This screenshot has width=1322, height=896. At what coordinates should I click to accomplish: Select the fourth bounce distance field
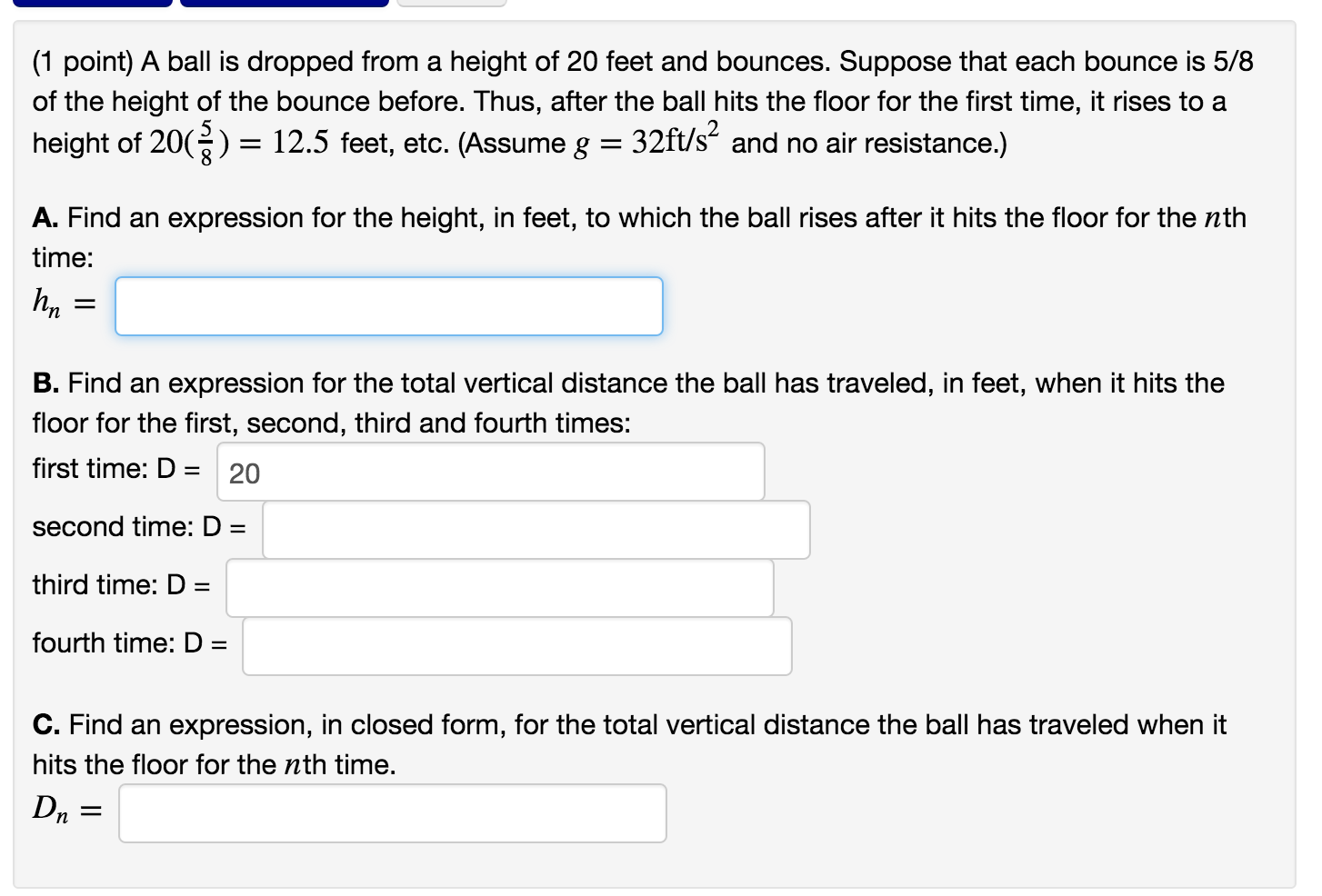pyautogui.click(x=516, y=645)
